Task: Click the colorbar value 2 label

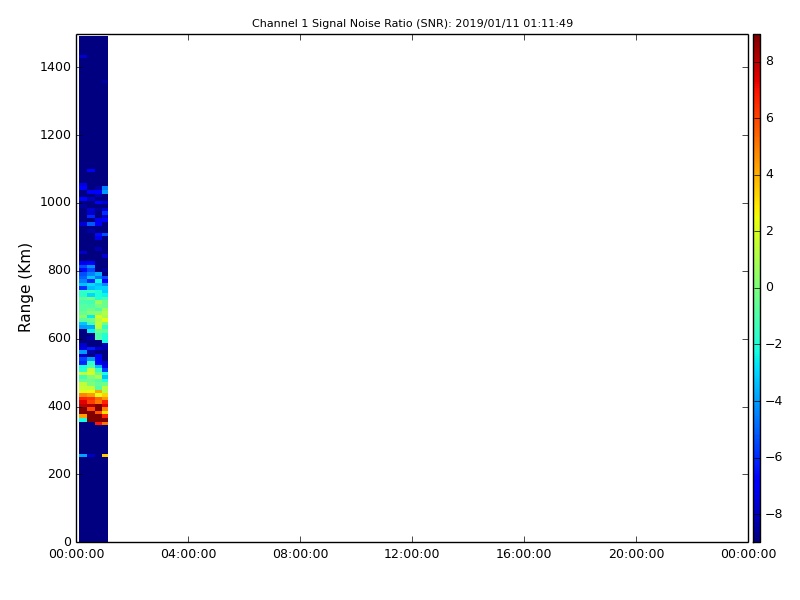Action: point(770,231)
